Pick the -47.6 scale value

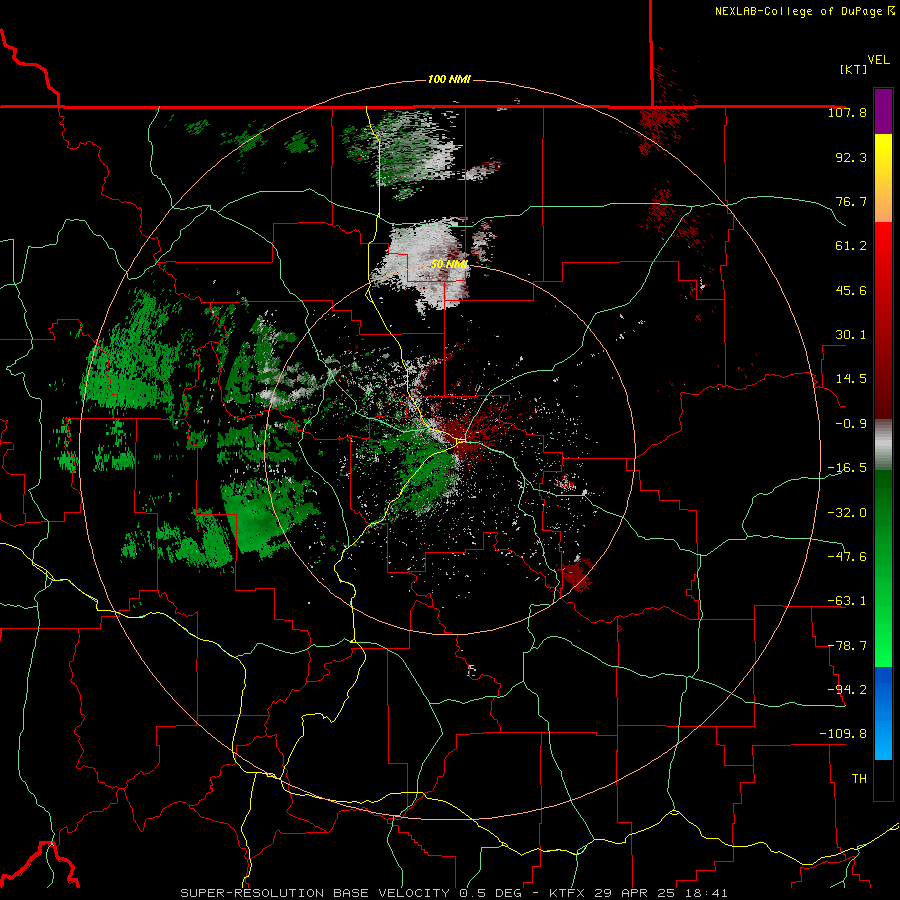coord(847,557)
